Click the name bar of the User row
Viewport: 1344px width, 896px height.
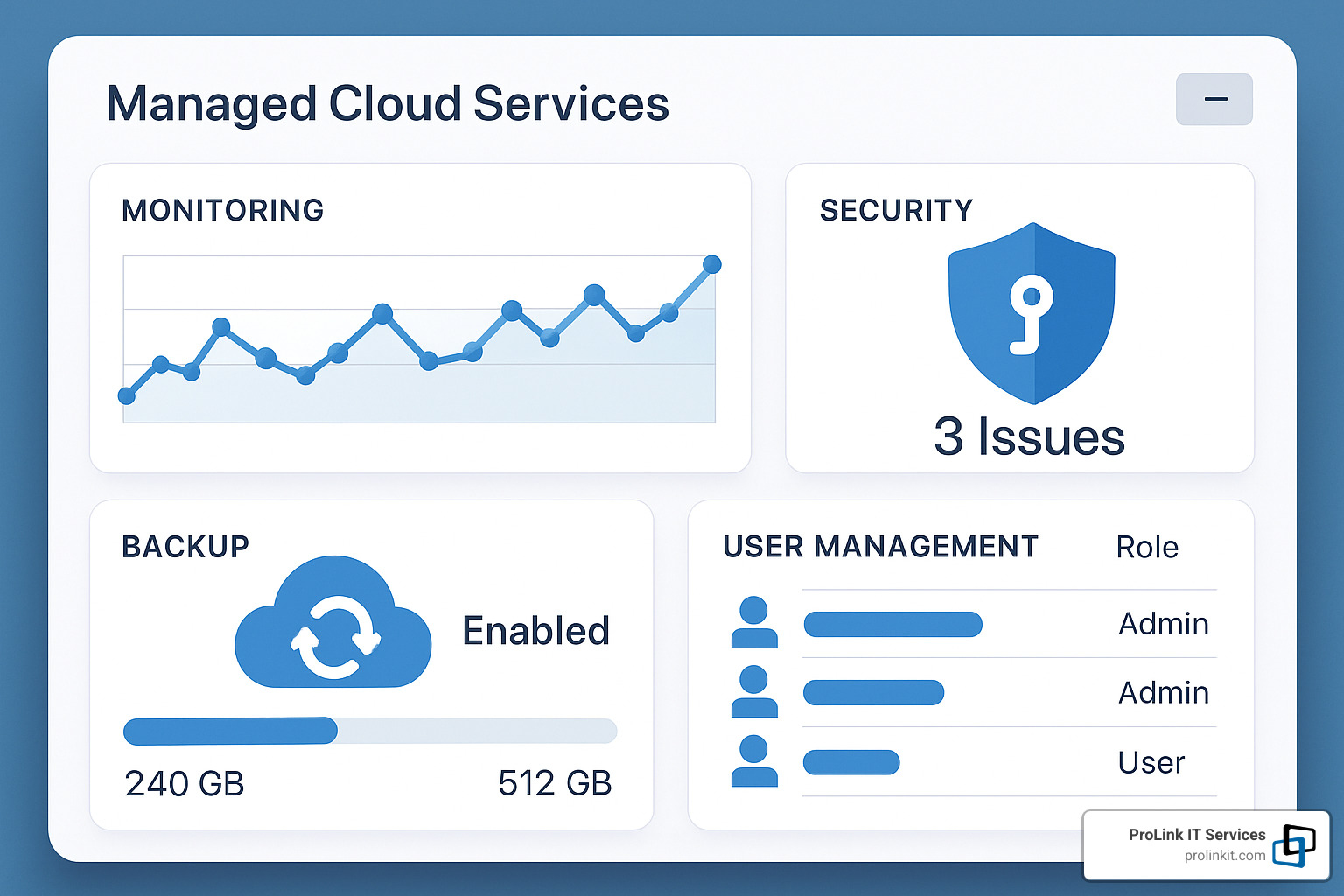click(851, 762)
